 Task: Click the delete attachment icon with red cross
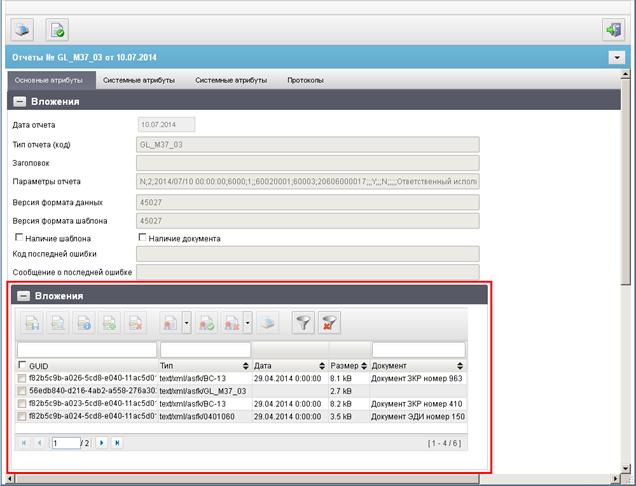(135, 323)
